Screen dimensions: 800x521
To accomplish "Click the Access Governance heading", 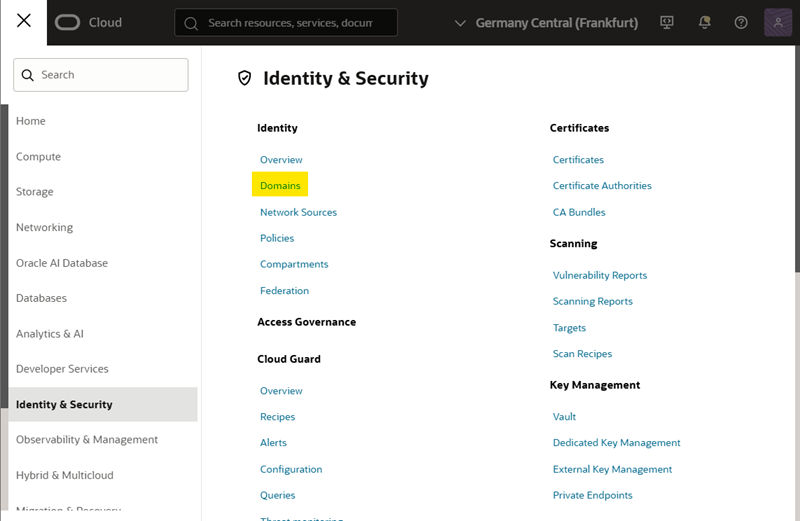I will pyautogui.click(x=307, y=322).
